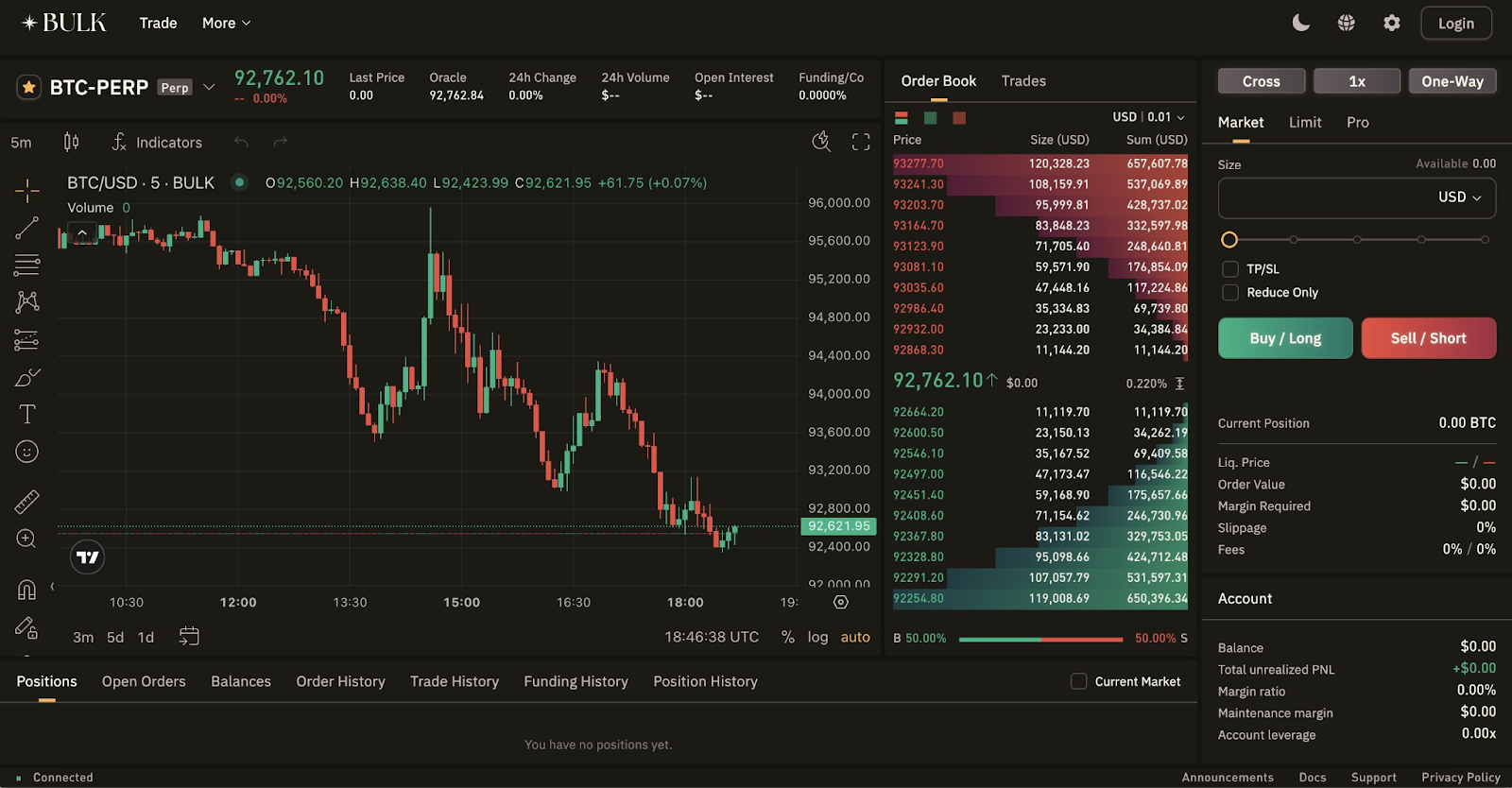
Task: Redo chart action
Action: [x=280, y=142]
